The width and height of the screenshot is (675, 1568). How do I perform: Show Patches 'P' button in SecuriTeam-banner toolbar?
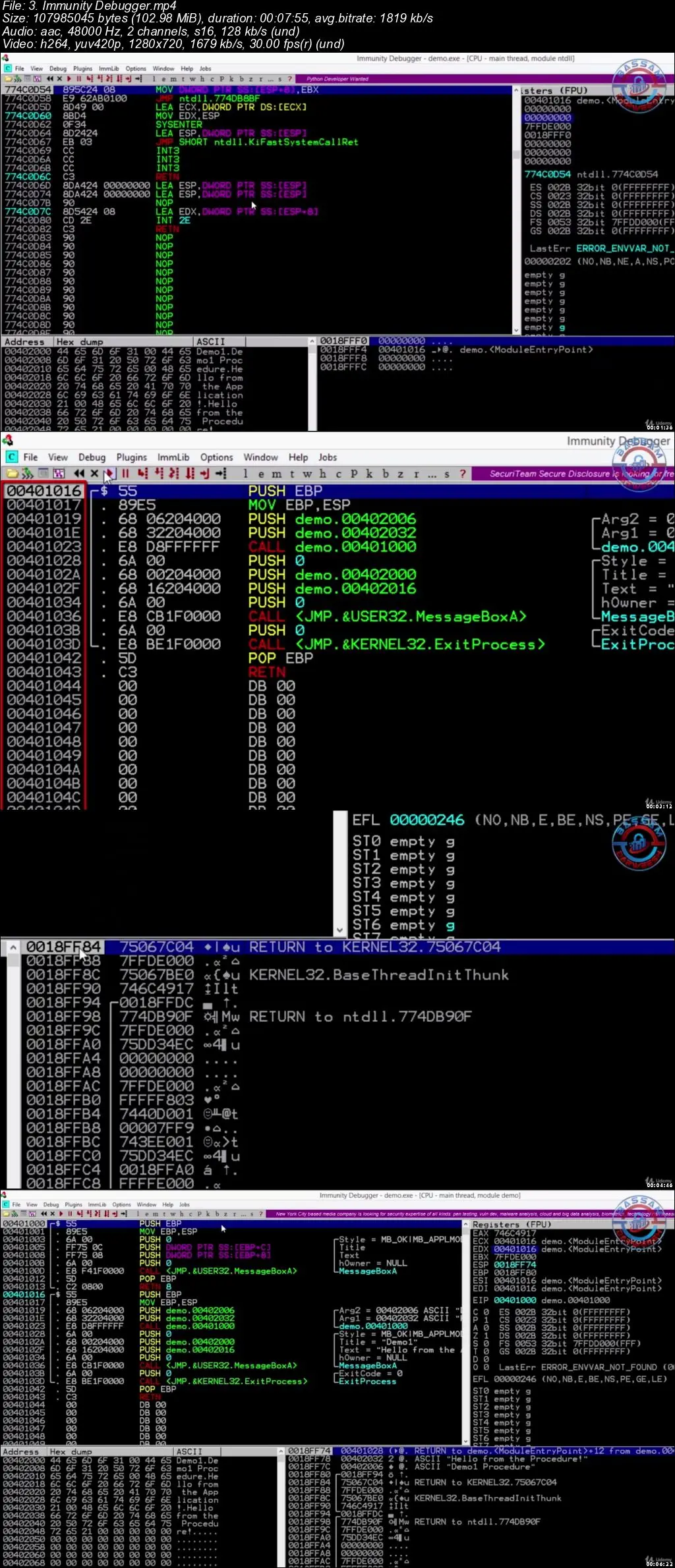click(354, 474)
